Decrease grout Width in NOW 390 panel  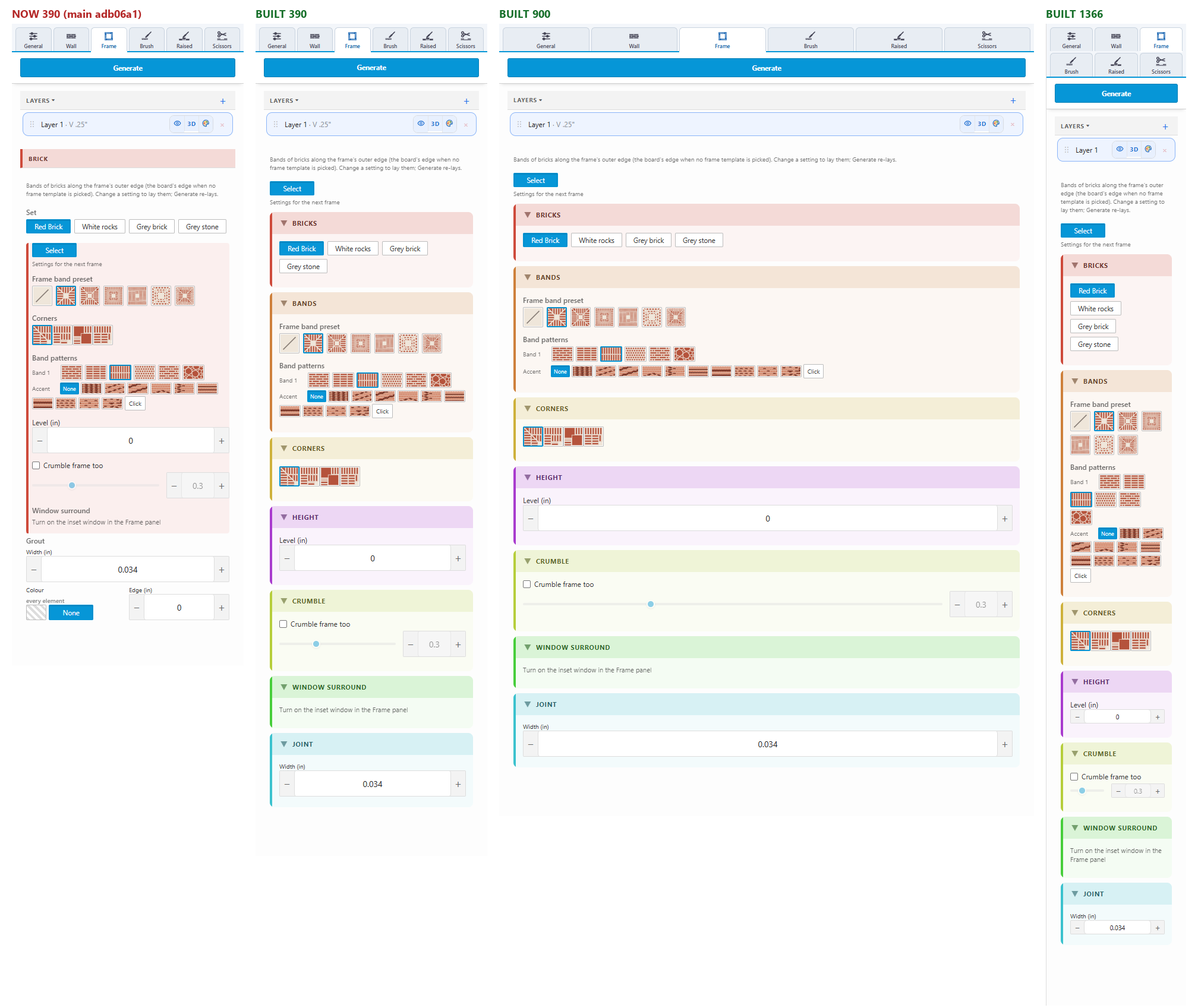pyautogui.click(x=34, y=570)
